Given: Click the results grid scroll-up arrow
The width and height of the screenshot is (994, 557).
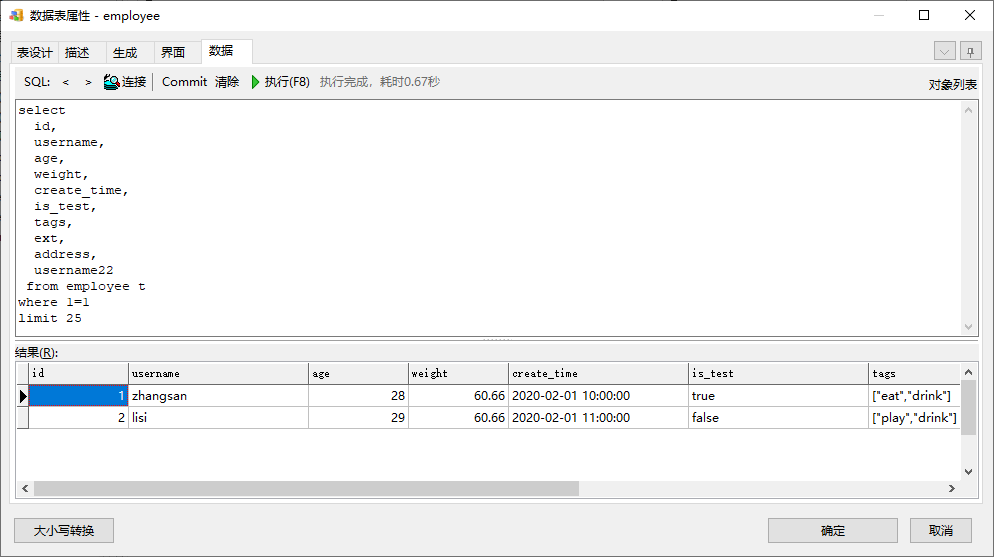Looking at the screenshot, I should point(968,372).
